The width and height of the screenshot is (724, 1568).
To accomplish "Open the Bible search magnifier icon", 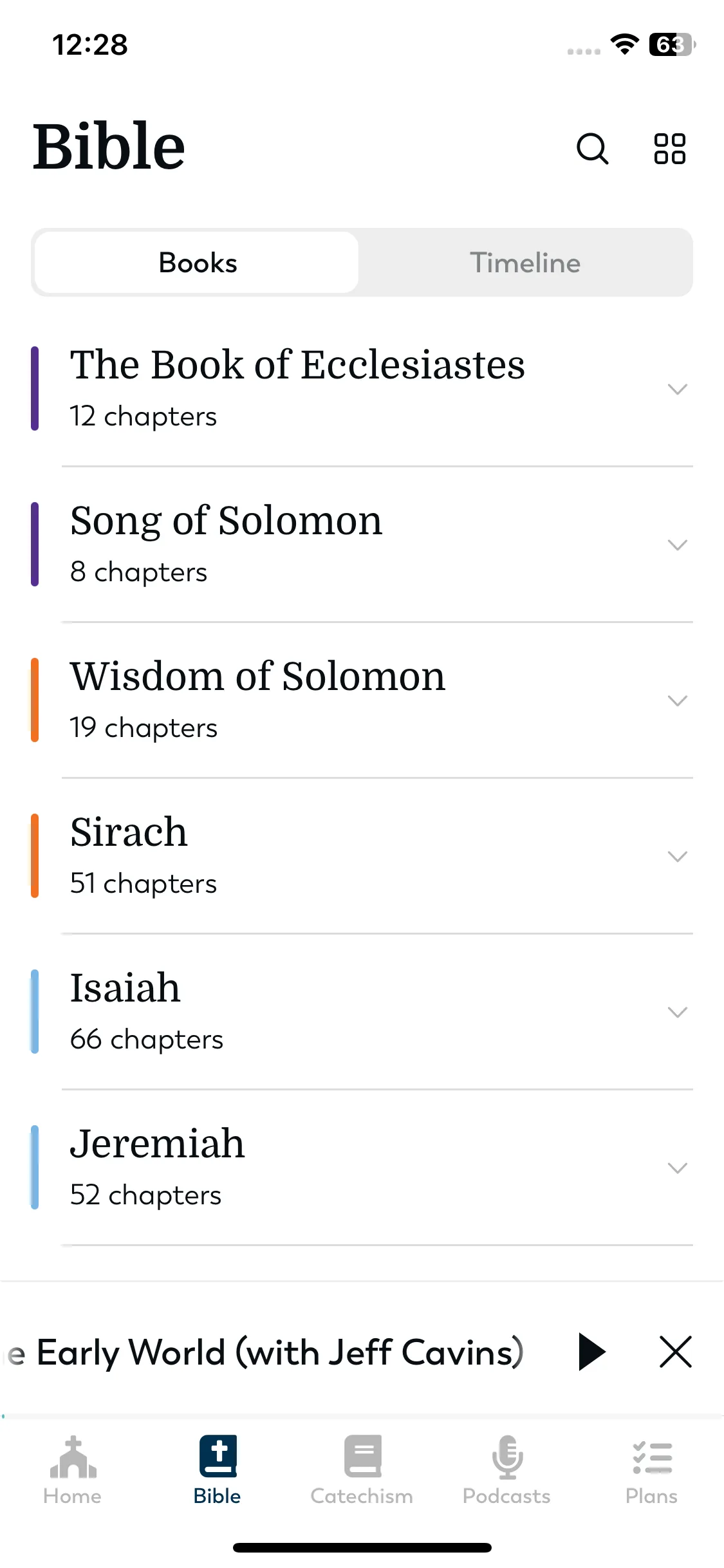I will point(592,149).
